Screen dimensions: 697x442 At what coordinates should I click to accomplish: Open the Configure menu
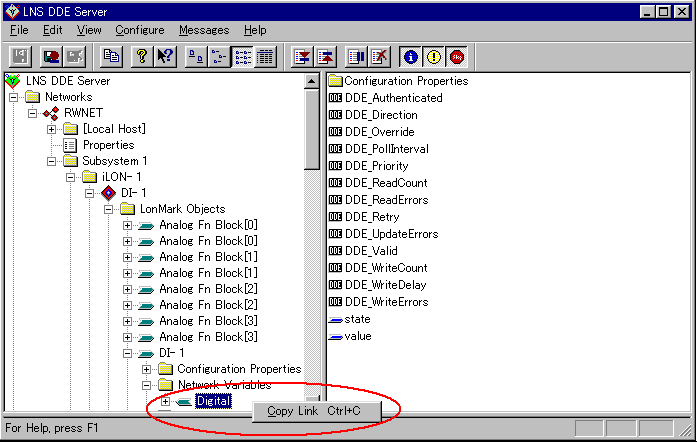pos(140,30)
